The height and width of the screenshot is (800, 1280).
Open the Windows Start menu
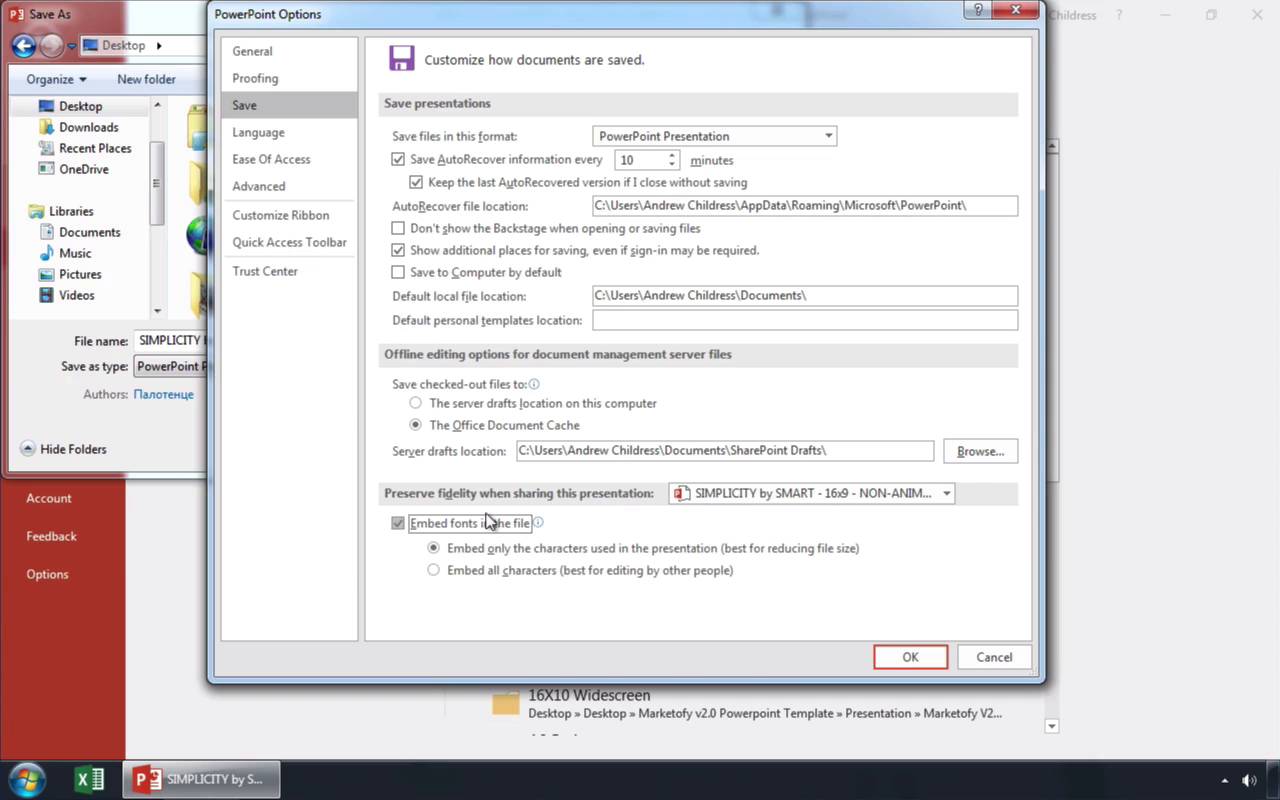coord(27,779)
